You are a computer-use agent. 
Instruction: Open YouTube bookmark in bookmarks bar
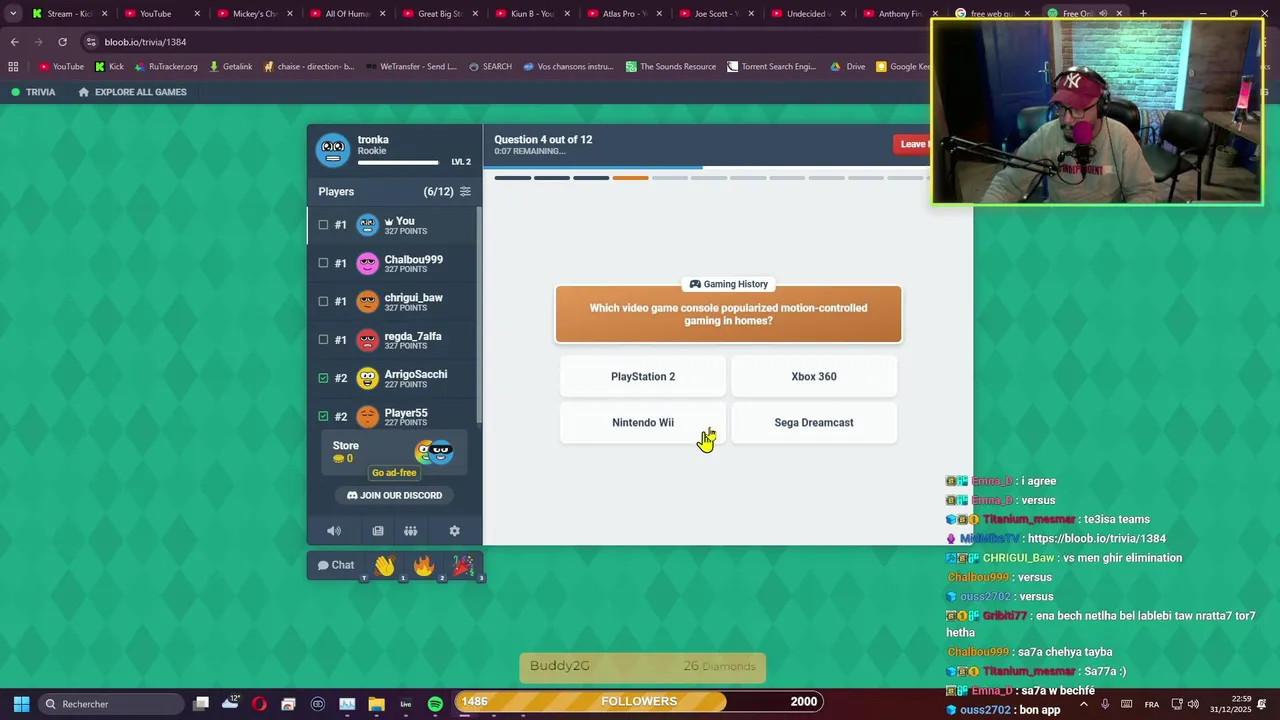click(x=61, y=67)
